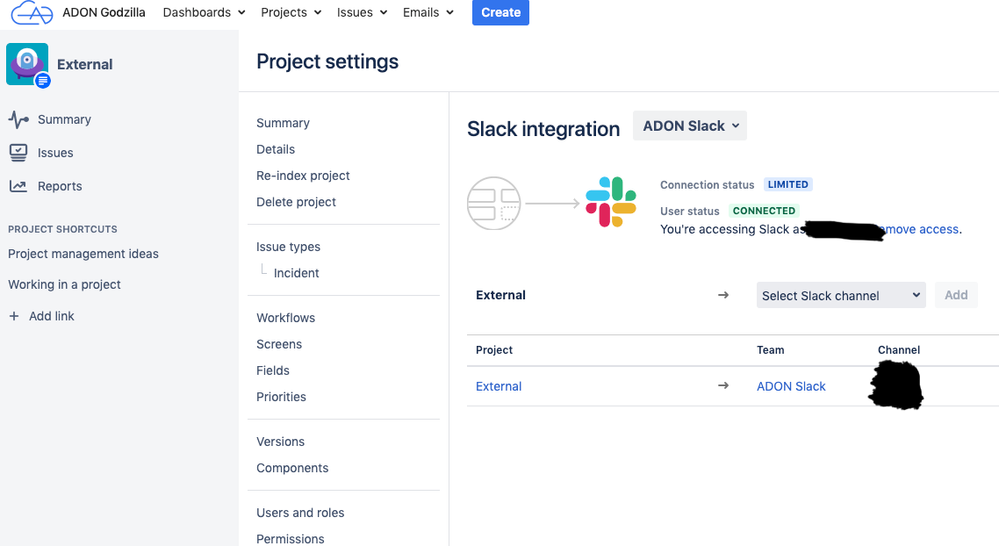
Task: Open the Emails dropdown menu
Action: coord(428,12)
